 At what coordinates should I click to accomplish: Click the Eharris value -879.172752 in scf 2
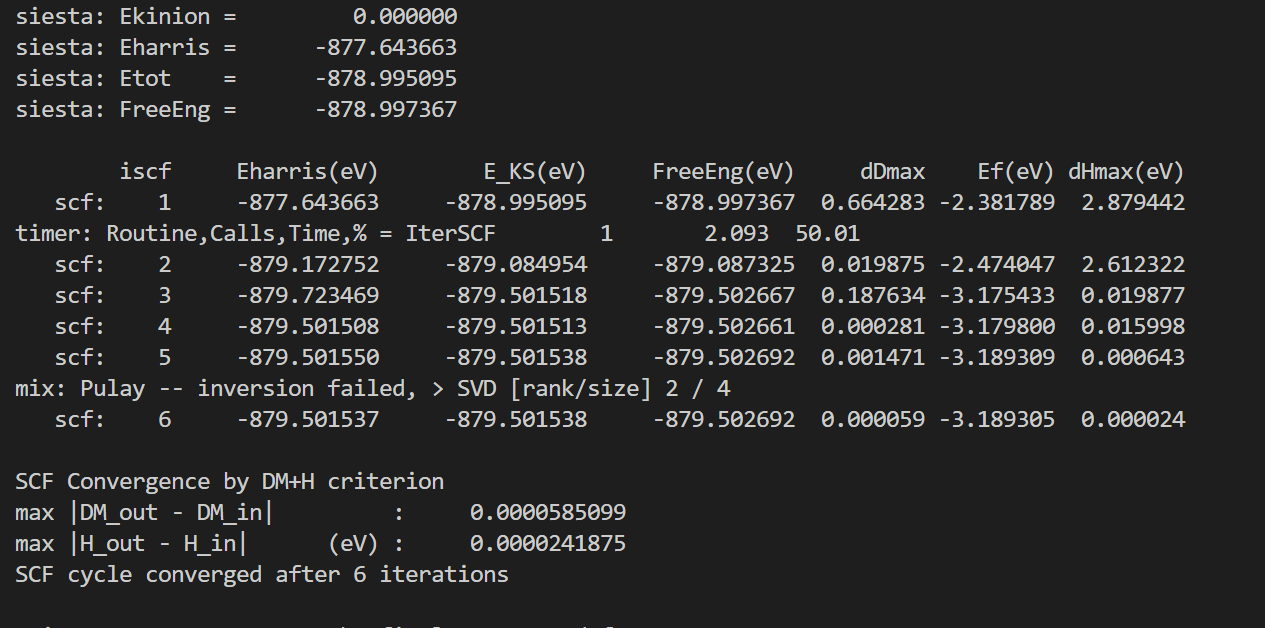click(308, 265)
